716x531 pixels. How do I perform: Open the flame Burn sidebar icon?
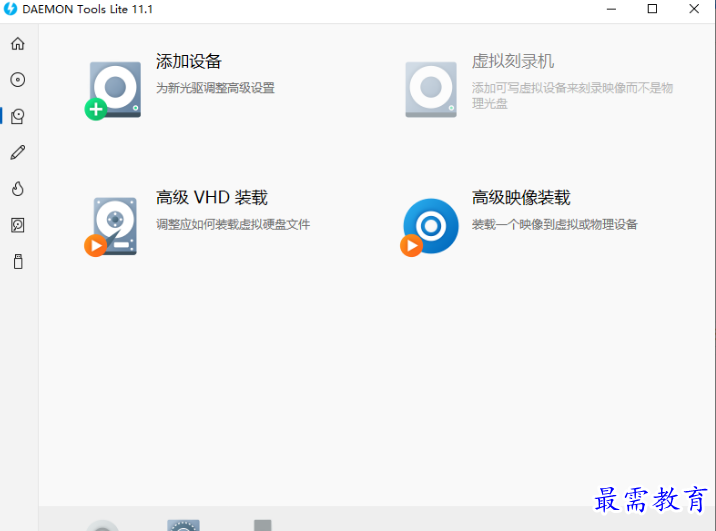[x=18, y=189]
